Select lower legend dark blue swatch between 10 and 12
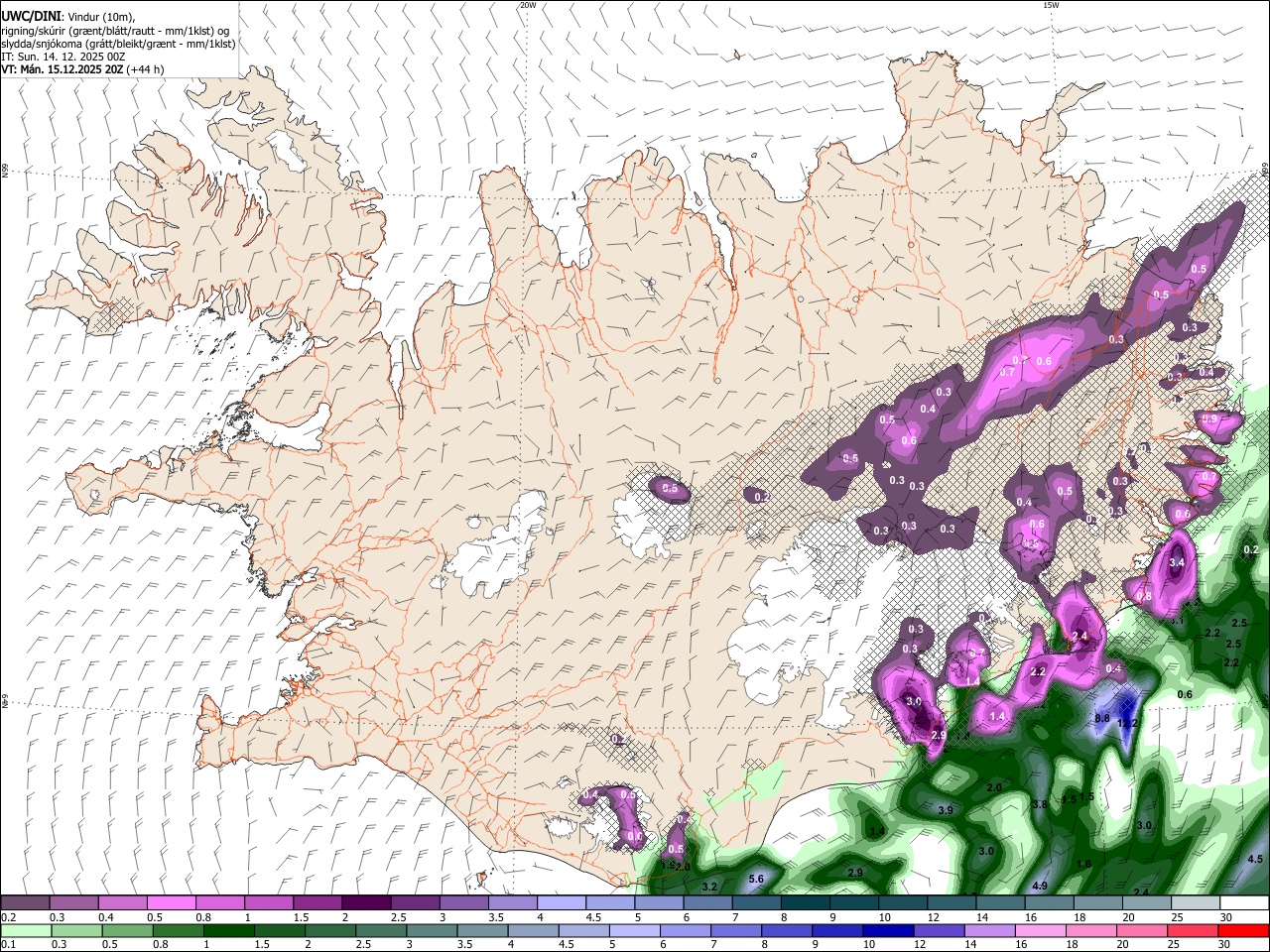 pyautogui.click(x=887, y=930)
